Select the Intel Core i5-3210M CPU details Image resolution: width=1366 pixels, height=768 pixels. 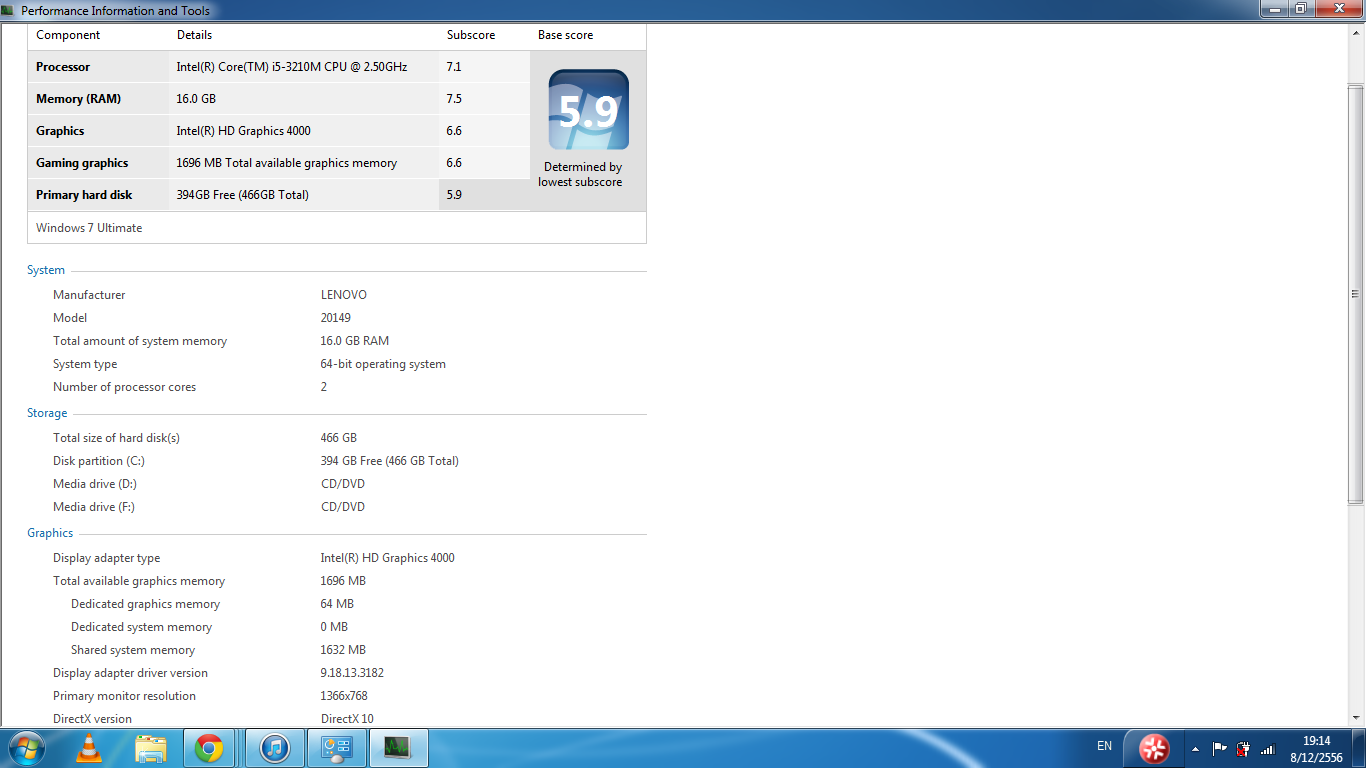[292, 67]
